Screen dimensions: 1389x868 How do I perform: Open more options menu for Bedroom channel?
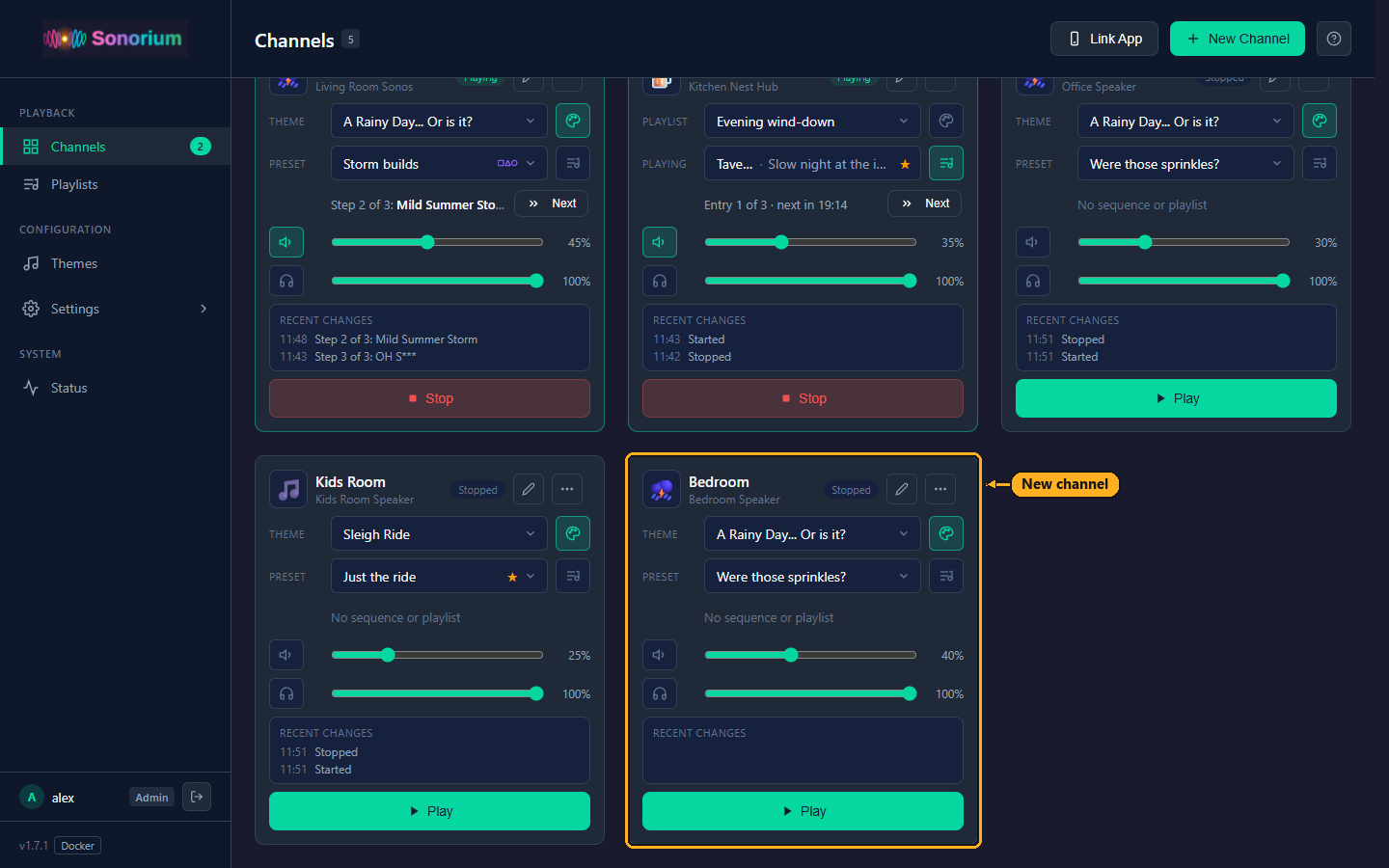click(x=940, y=489)
